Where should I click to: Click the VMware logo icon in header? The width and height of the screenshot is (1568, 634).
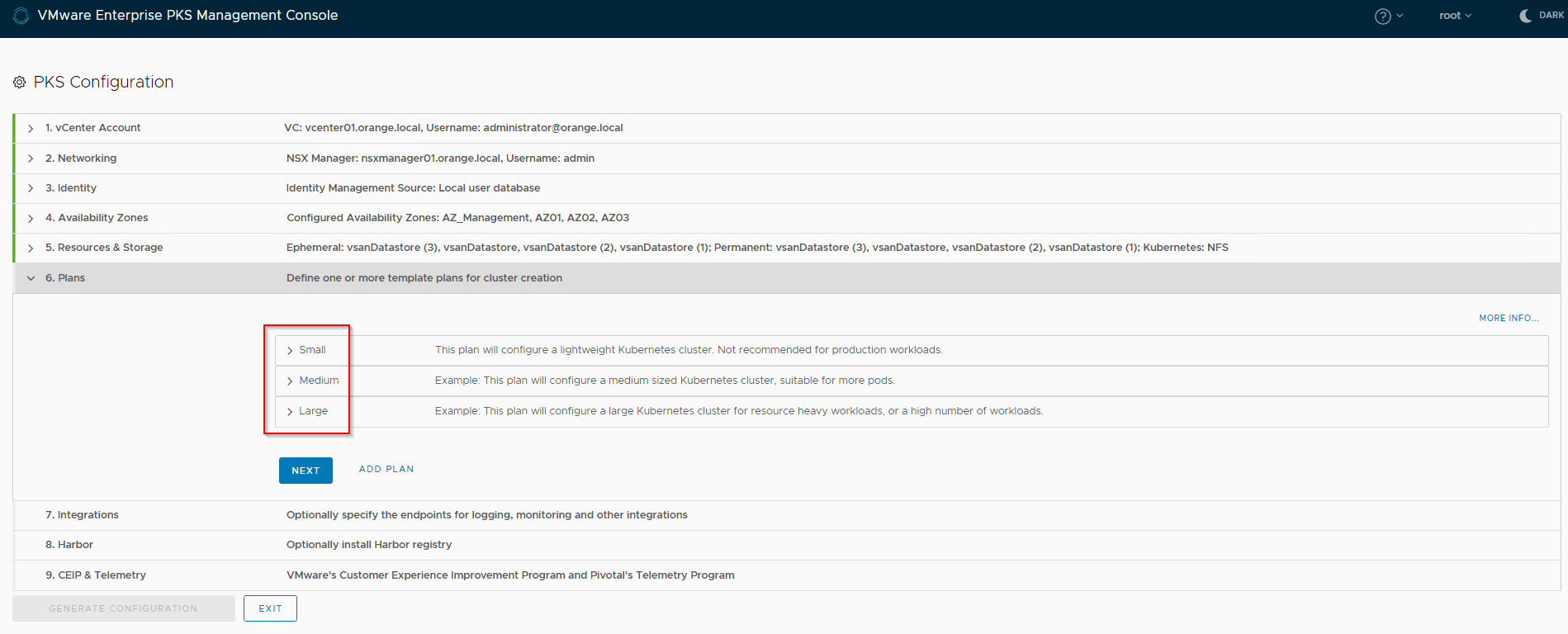(x=21, y=16)
